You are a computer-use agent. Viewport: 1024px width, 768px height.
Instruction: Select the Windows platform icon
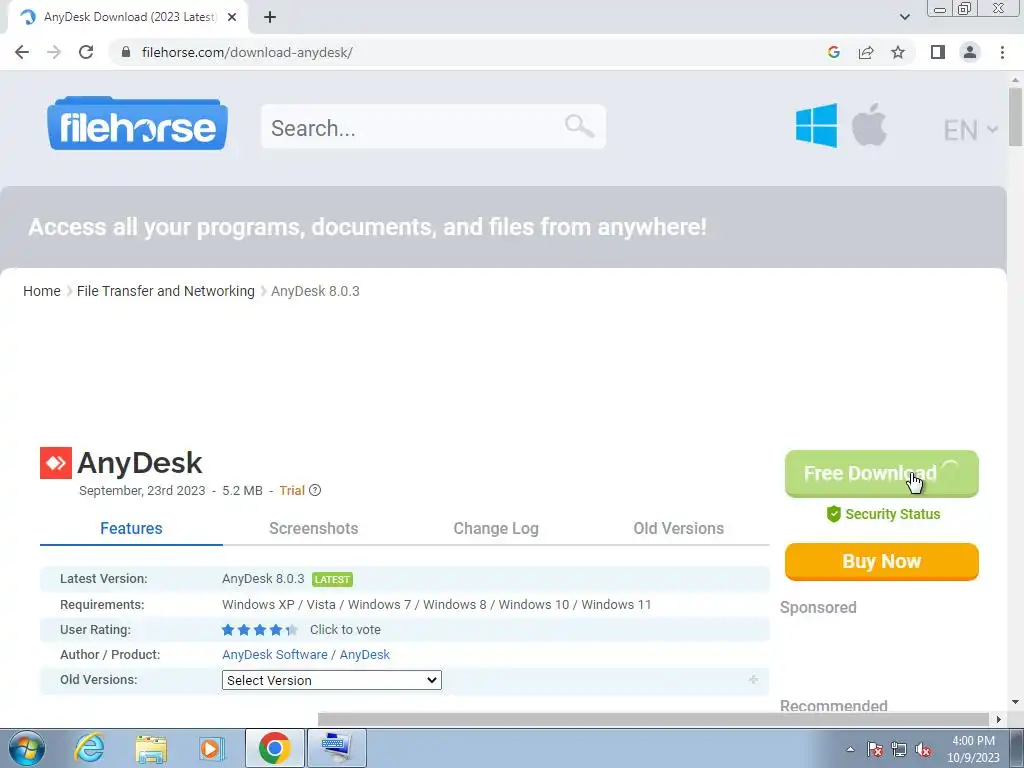[x=816, y=125]
